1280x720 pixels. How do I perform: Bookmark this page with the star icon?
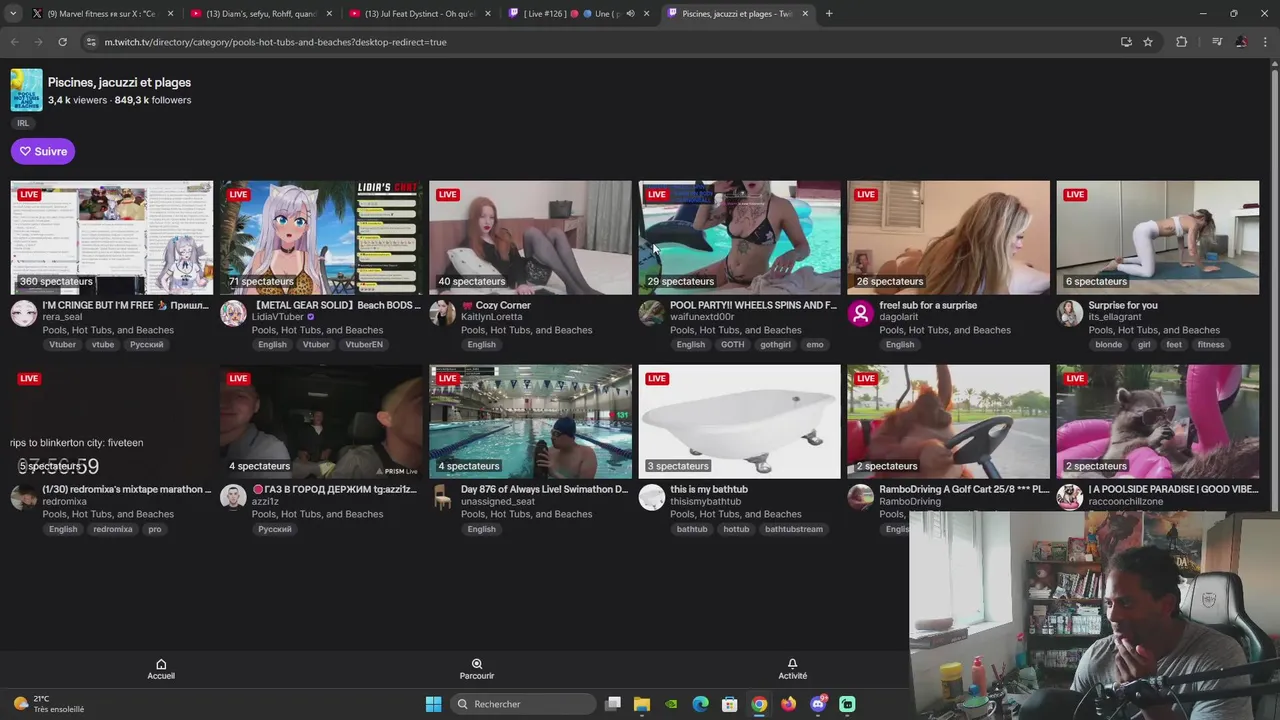coord(1148,42)
